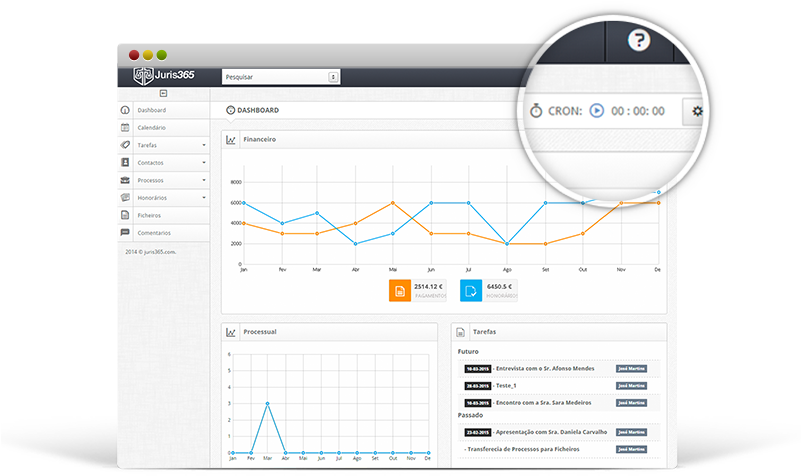The height and width of the screenshot is (476, 801).
Task: Click the Contactos address book icon
Action: (125, 162)
